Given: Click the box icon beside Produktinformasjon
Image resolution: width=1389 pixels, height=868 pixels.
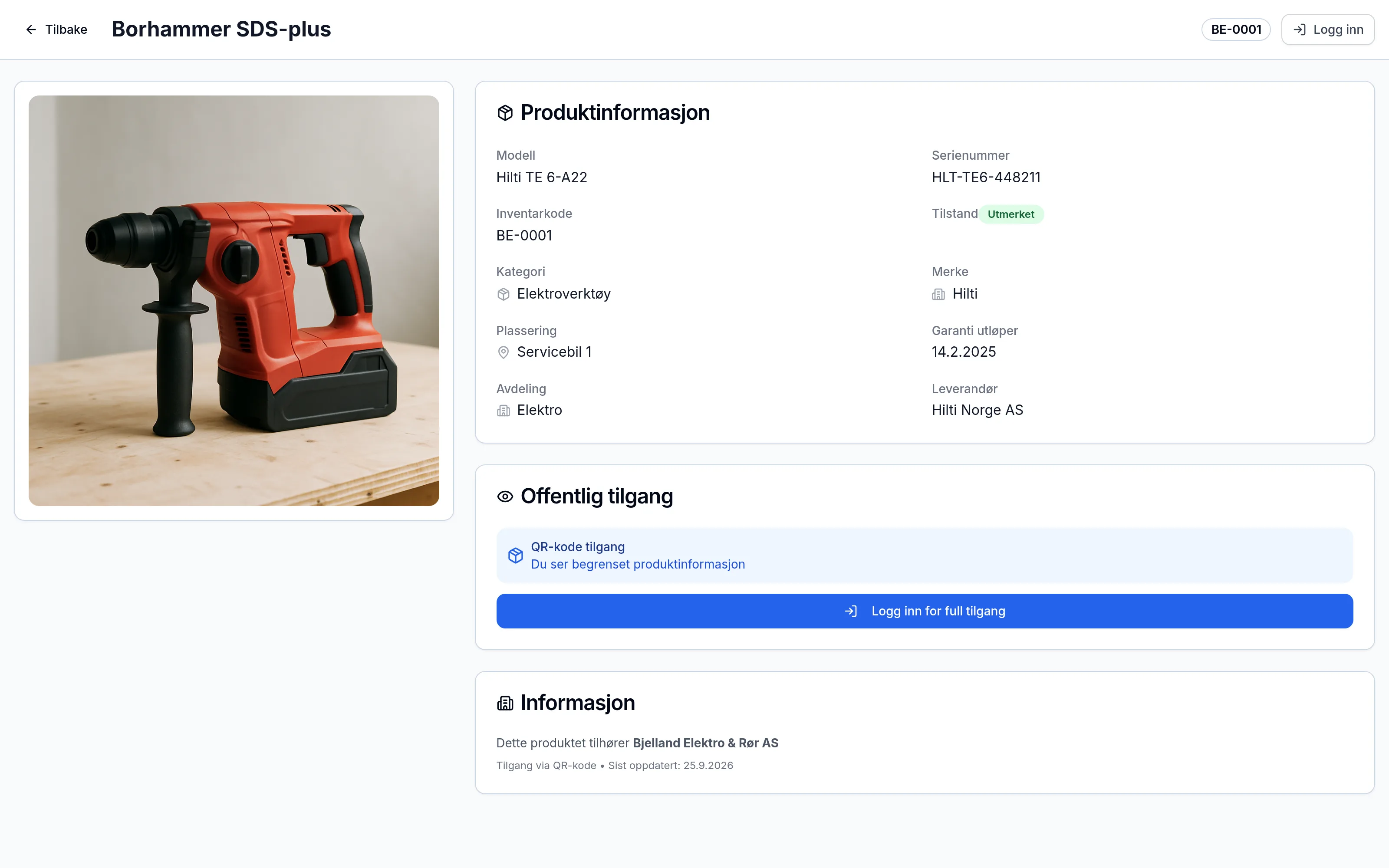Looking at the screenshot, I should point(505,113).
